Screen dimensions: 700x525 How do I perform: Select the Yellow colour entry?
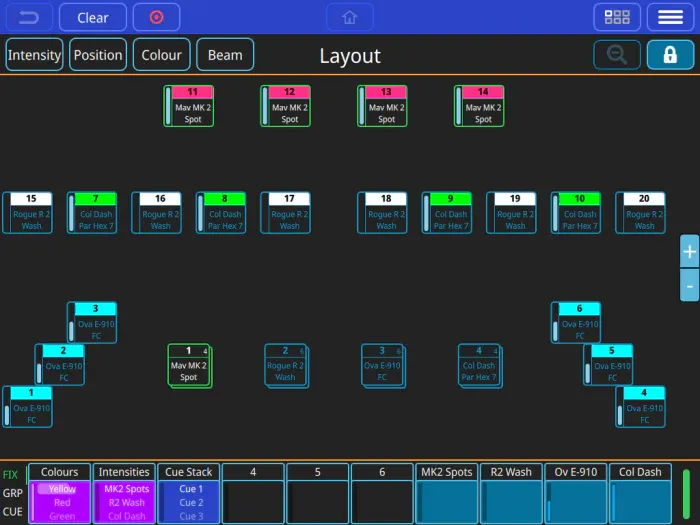click(x=62, y=489)
